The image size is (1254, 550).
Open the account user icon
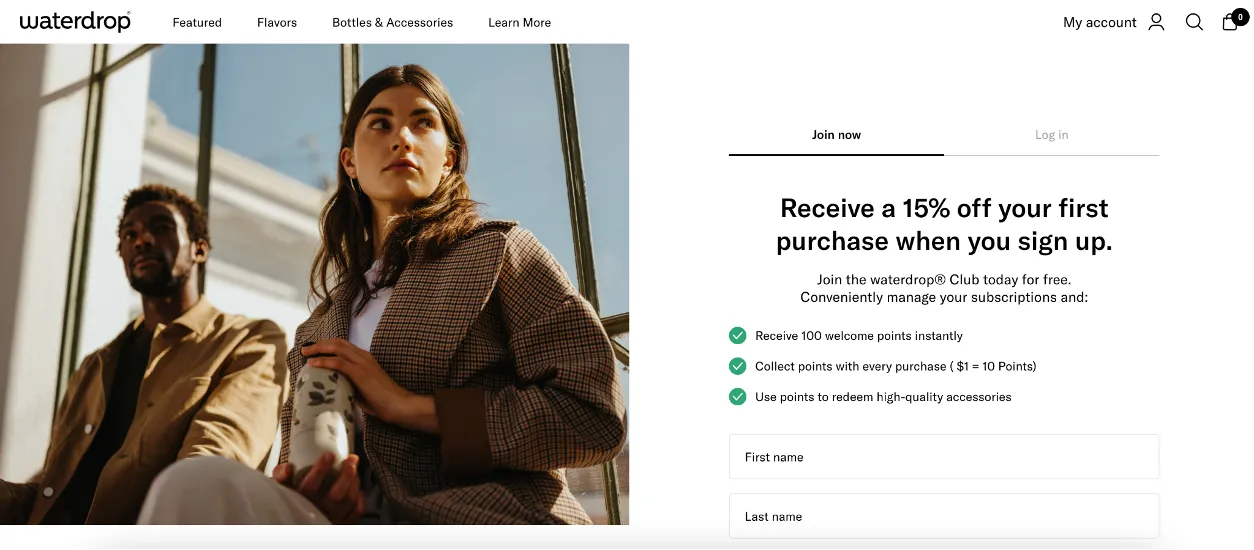1156,22
